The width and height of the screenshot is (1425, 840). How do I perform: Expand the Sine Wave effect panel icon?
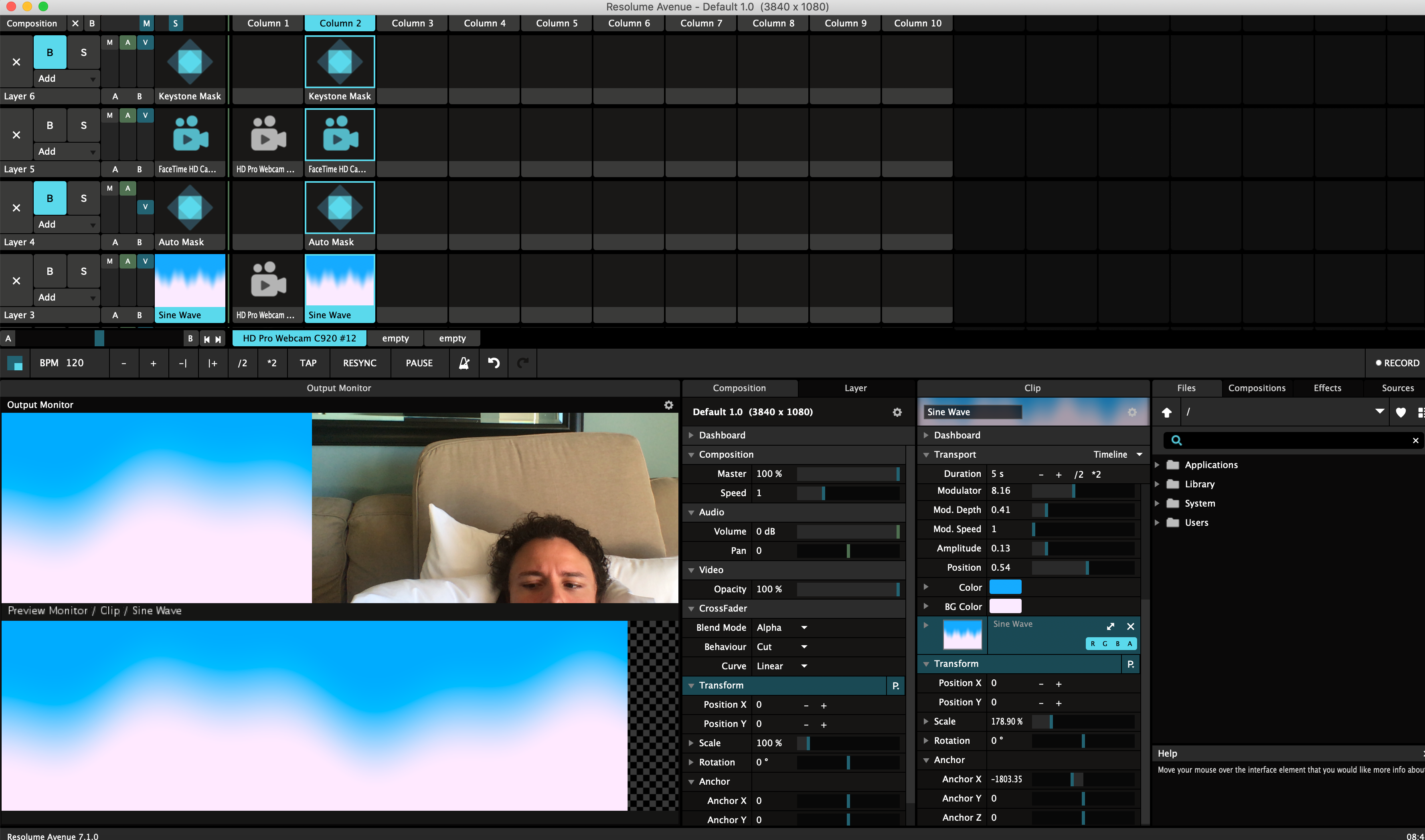[1110, 626]
